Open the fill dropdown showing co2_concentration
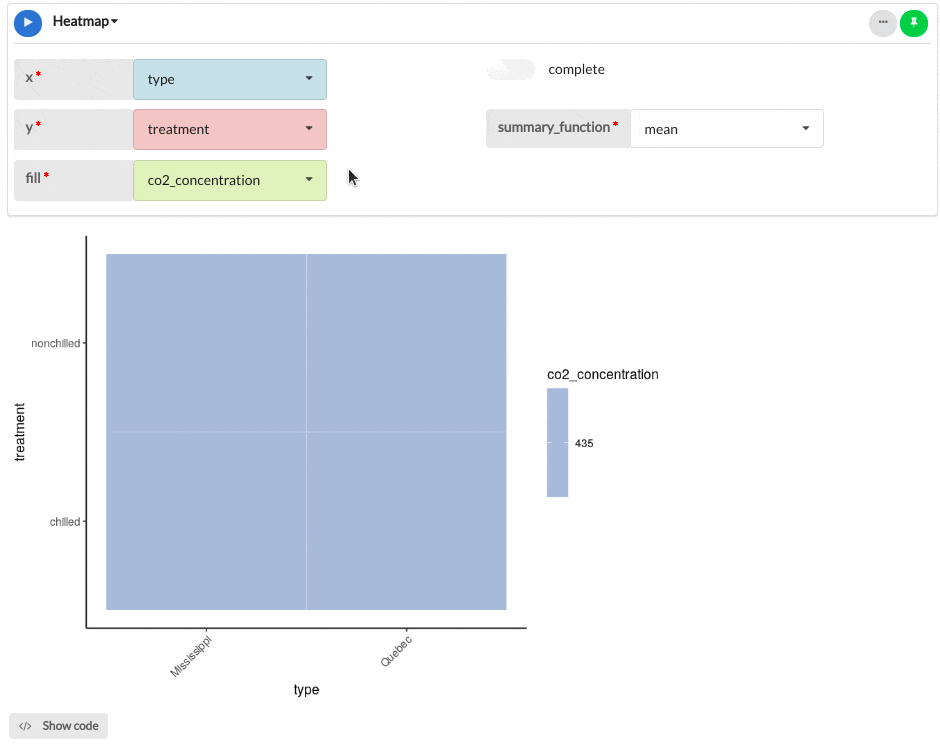 (x=229, y=180)
